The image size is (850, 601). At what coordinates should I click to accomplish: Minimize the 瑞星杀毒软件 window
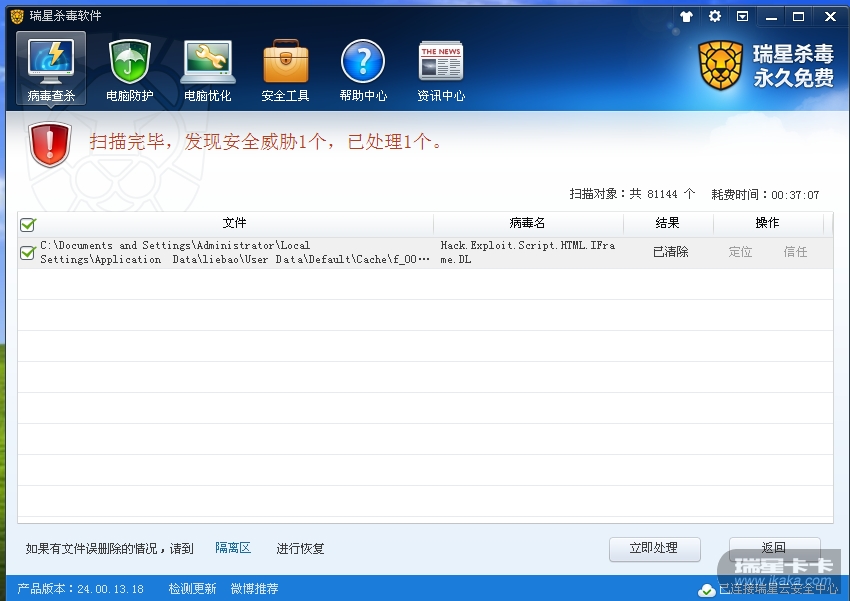coord(771,17)
